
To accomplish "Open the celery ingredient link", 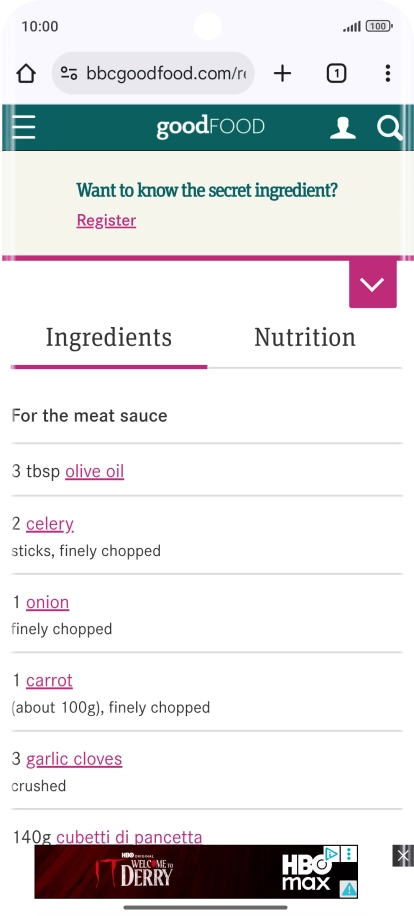I will pos(50,524).
